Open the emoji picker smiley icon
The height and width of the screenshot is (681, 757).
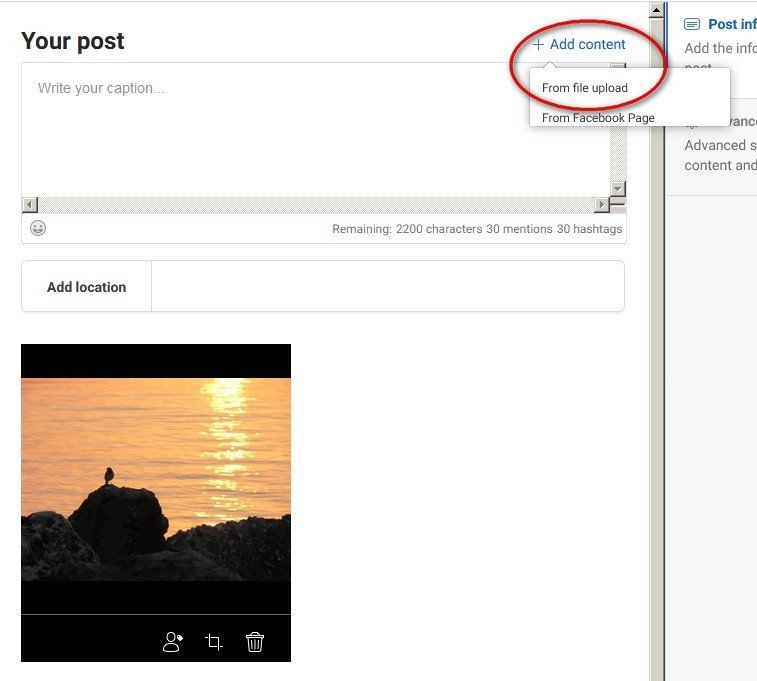(x=38, y=228)
